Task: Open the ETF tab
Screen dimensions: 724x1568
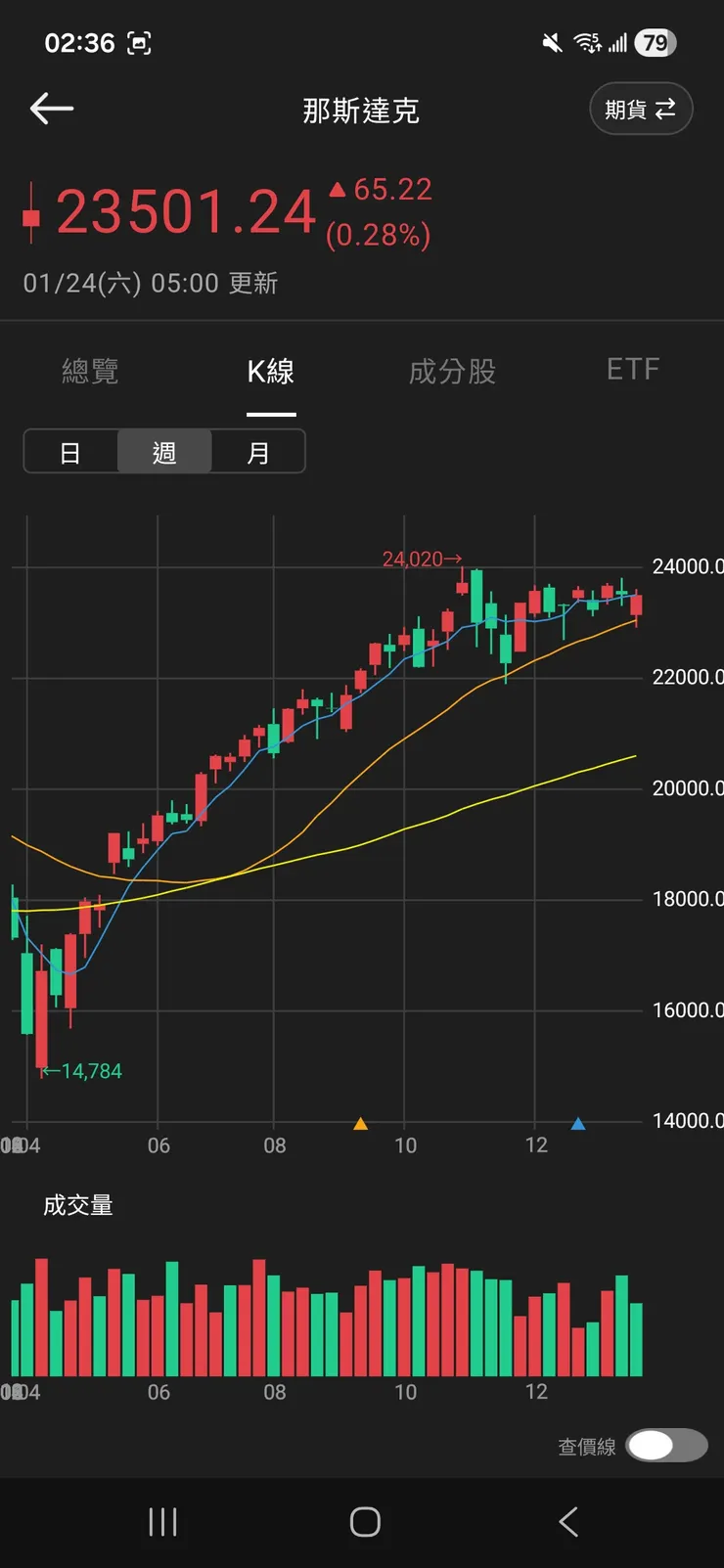Action: pyautogui.click(x=633, y=370)
